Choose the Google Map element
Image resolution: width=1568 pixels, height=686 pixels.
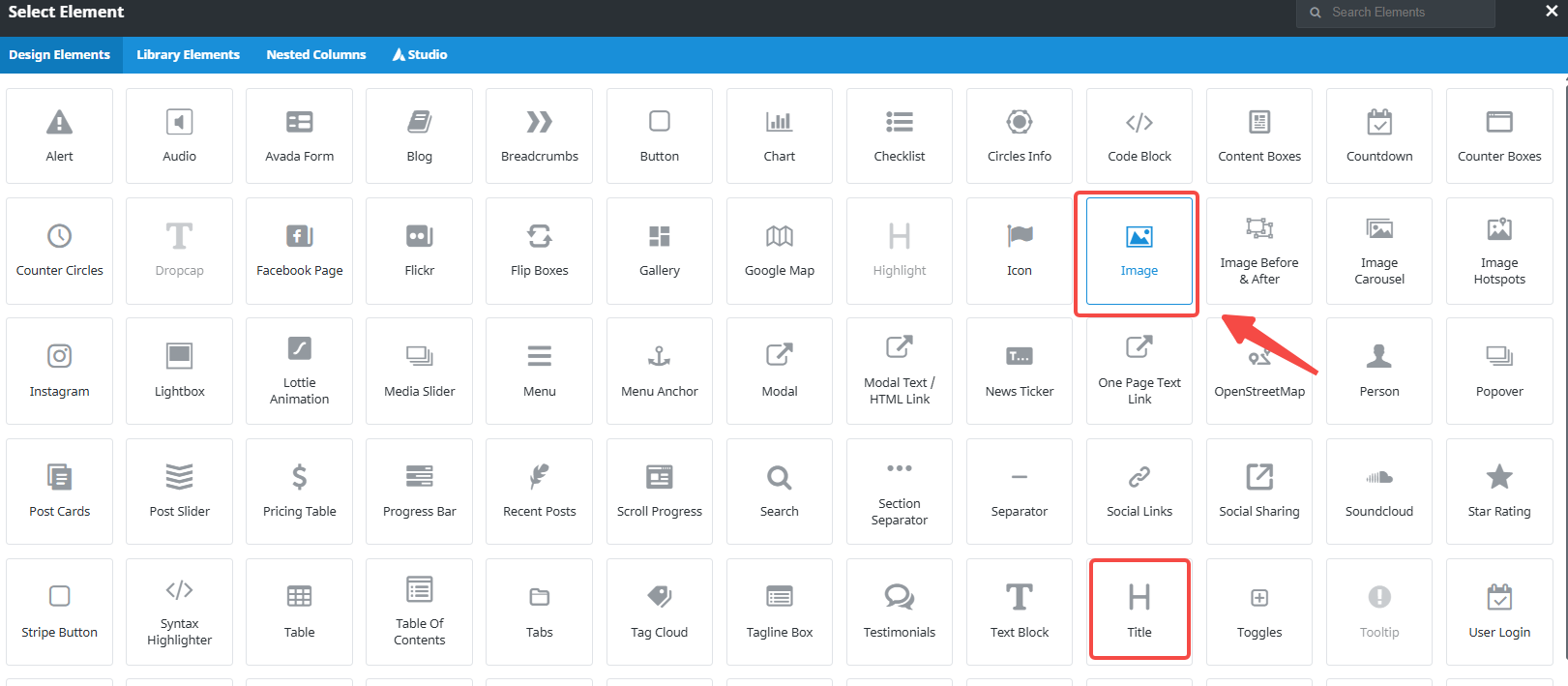pyautogui.click(x=779, y=252)
